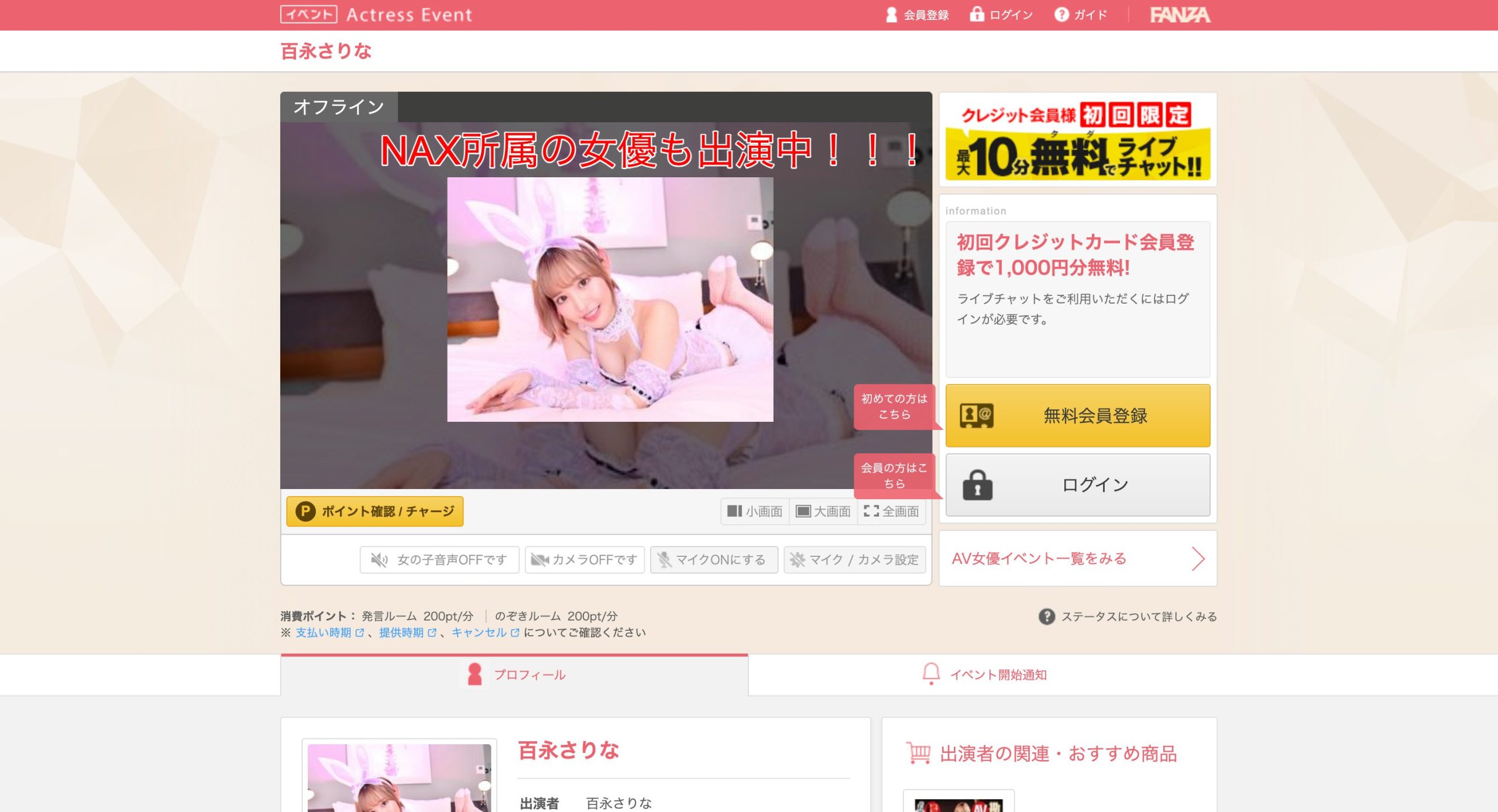The width and height of the screenshot is (1498, 812).
Task: Open the ログイン lock icon in the header
Action: click(x=976, y=14)
